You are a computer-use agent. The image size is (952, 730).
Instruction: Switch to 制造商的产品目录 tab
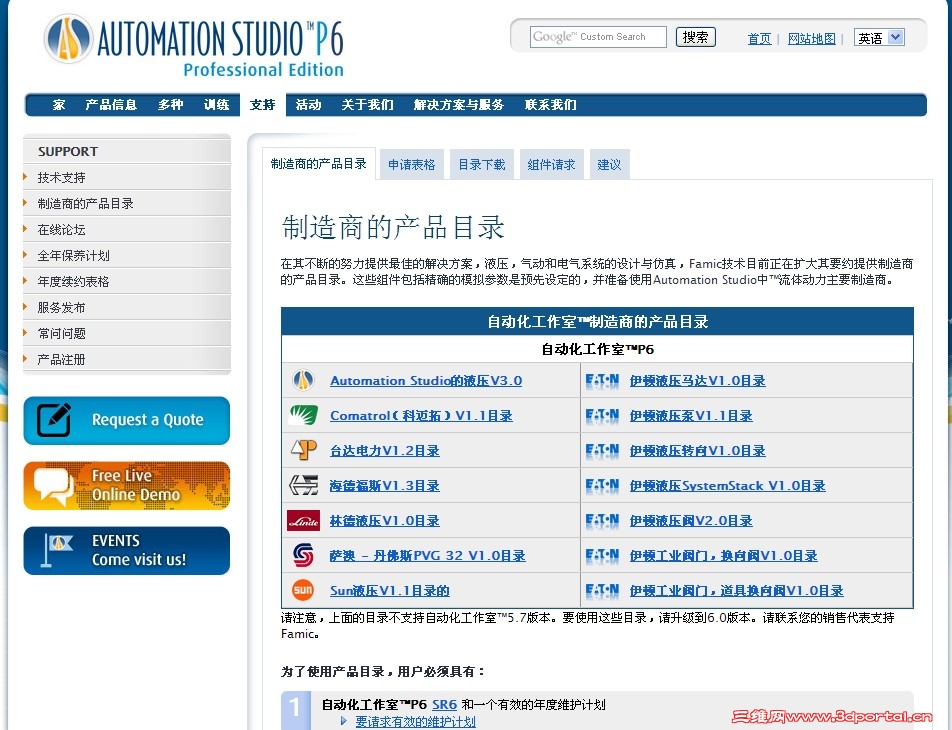(319, 164)
